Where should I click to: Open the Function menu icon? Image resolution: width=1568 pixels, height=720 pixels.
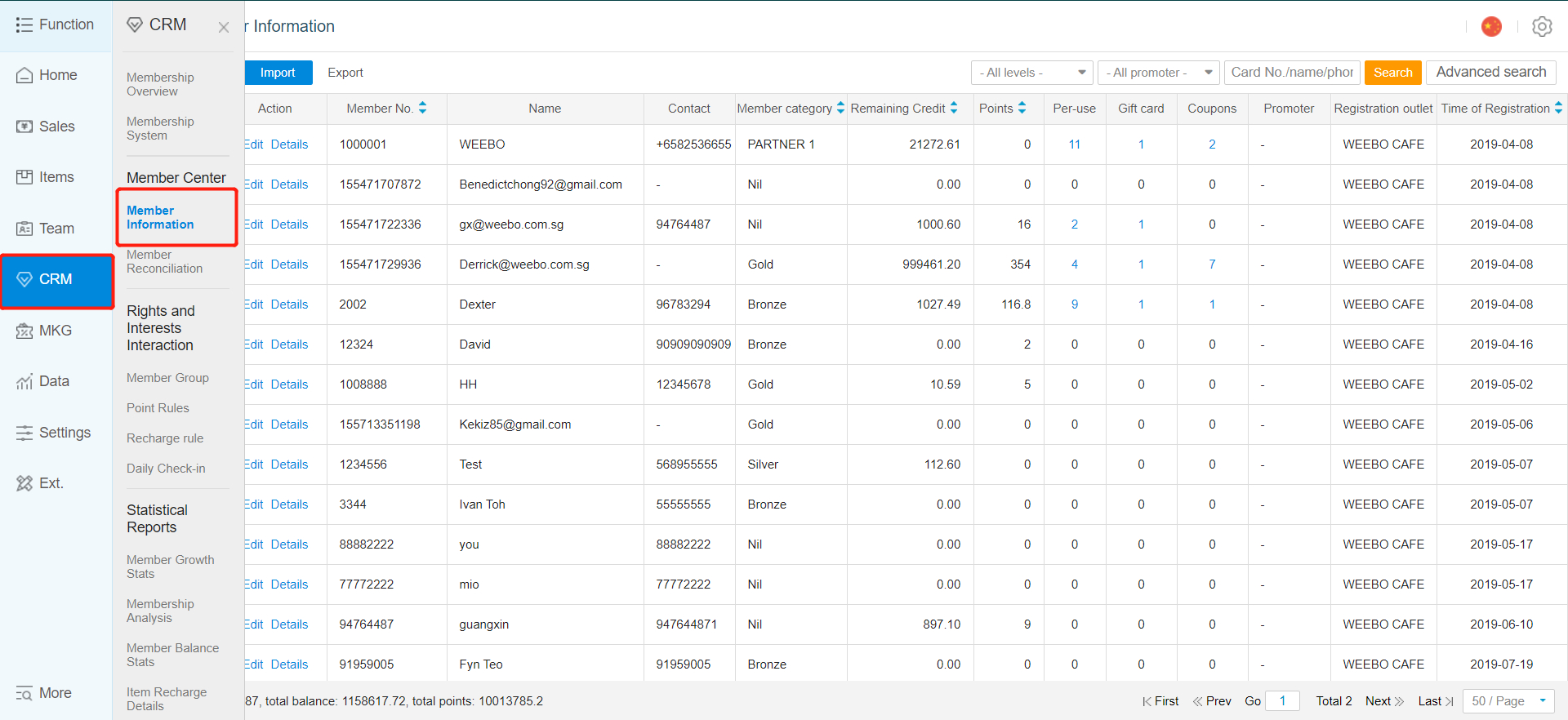pyautogui.click(x=24, y=25)
